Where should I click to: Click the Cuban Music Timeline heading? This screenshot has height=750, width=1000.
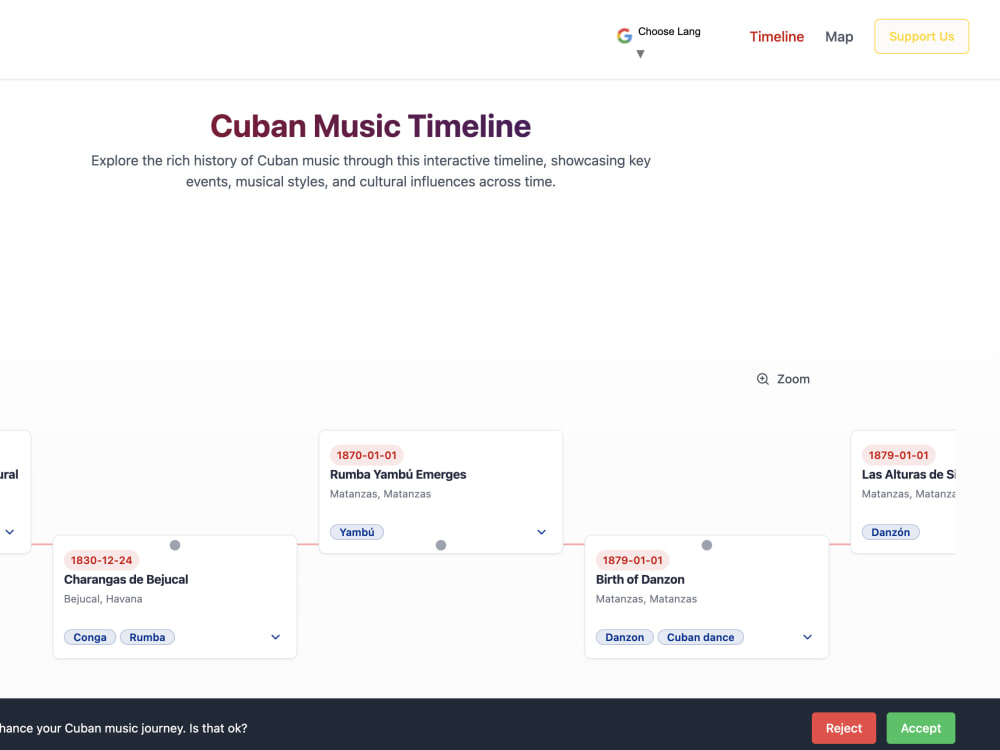(x=371, y=126)
